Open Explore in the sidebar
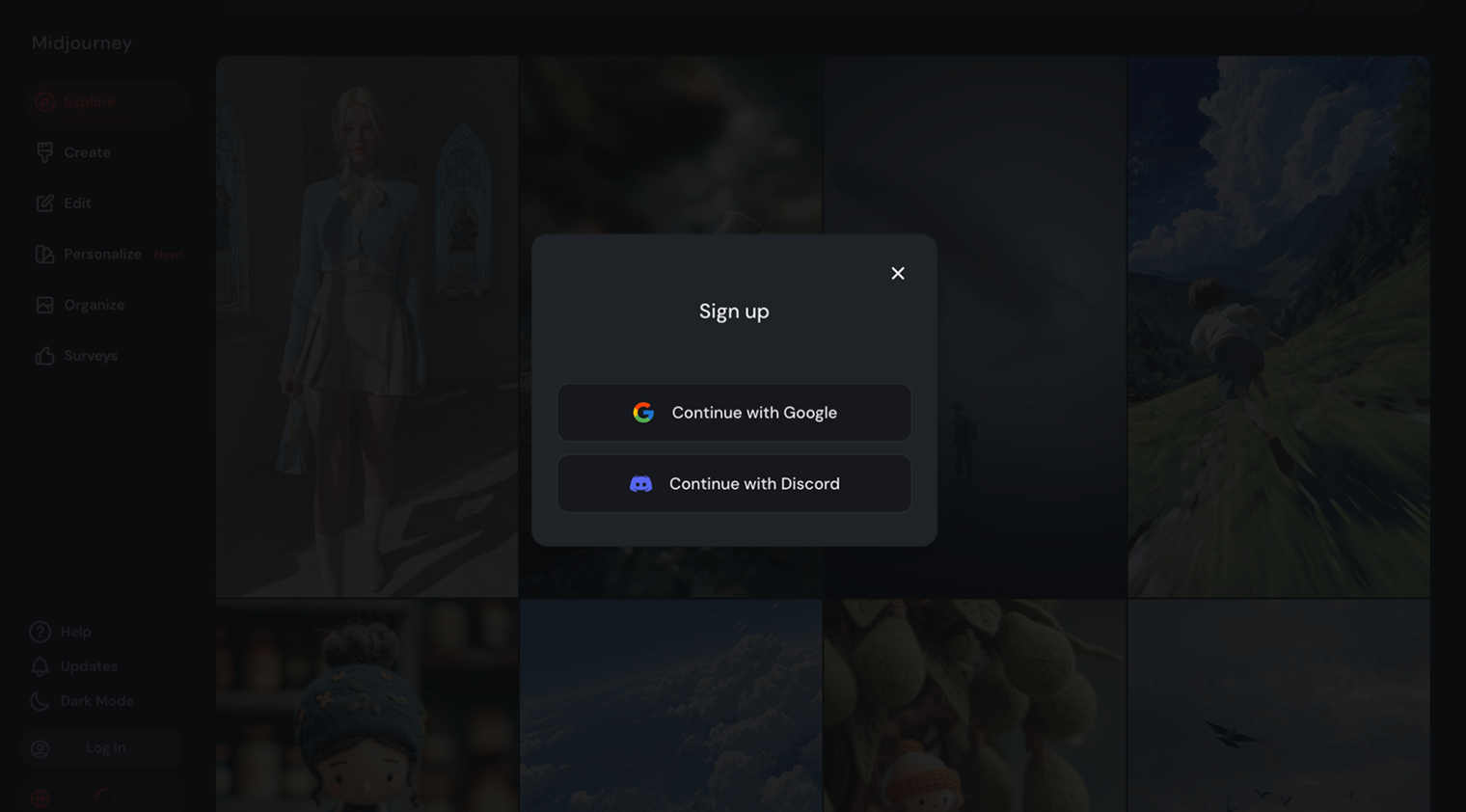This screenshot has width=1466, height=812. 105,101
